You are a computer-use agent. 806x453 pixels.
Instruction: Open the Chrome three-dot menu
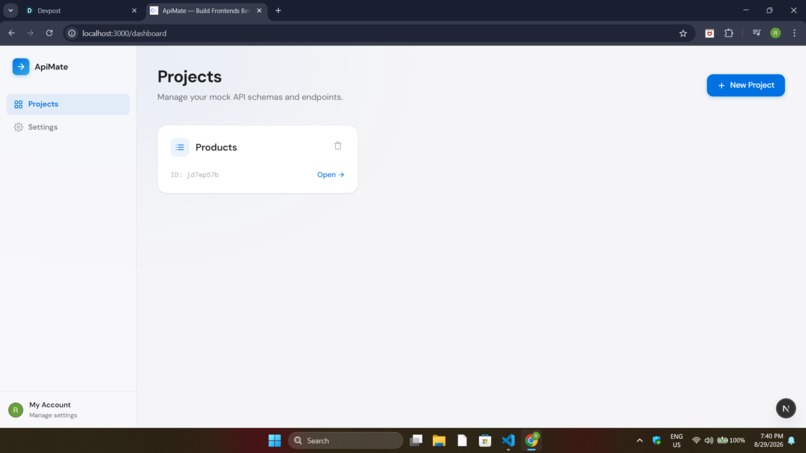tap(794, 33)
